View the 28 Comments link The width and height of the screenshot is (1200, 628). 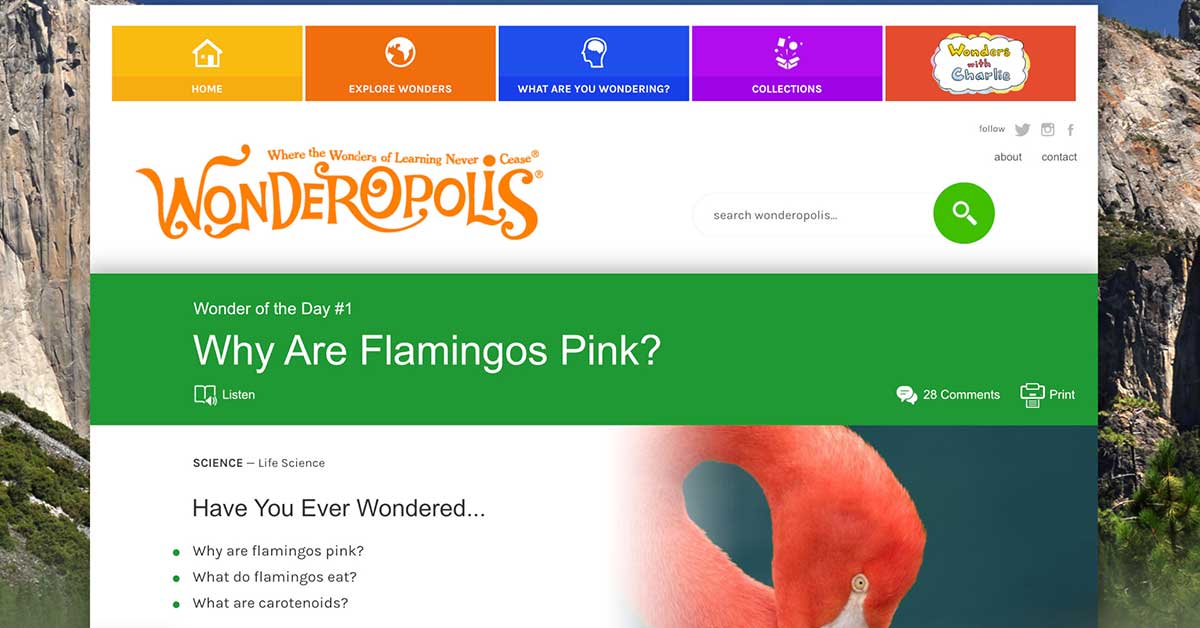point(948,395)
